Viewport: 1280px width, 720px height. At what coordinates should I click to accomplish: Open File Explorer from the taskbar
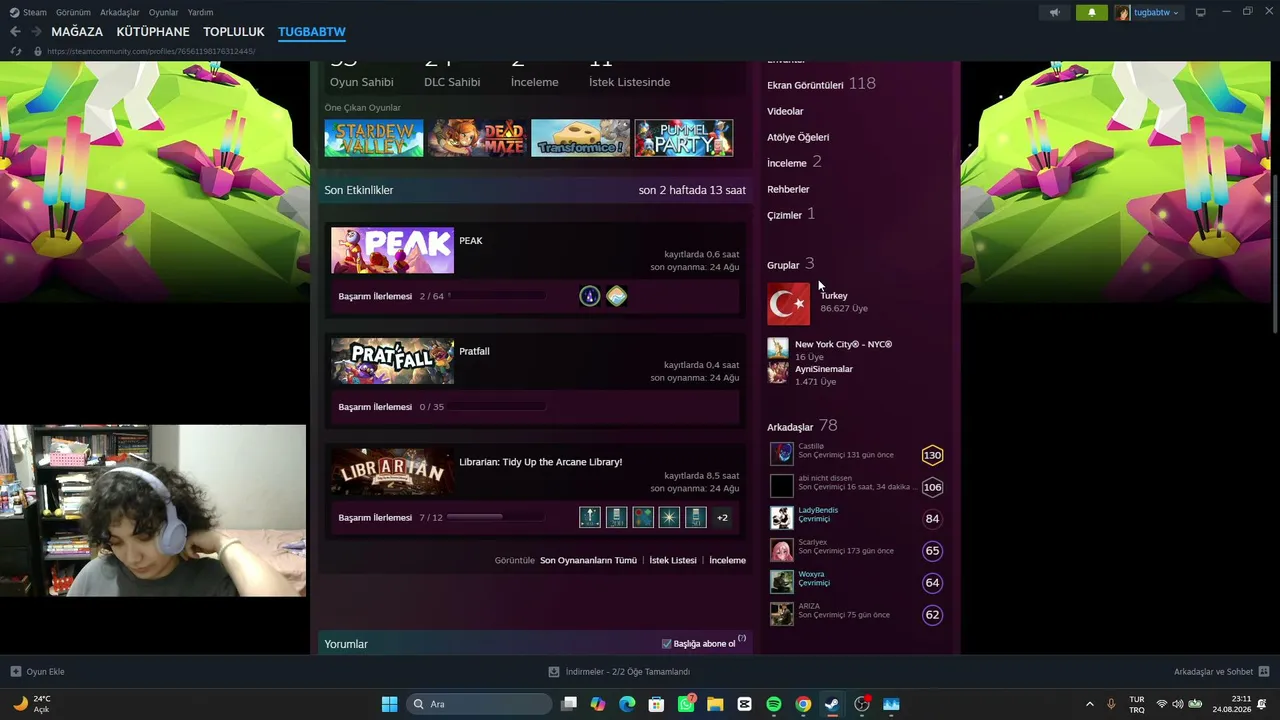tap(715, 704)
